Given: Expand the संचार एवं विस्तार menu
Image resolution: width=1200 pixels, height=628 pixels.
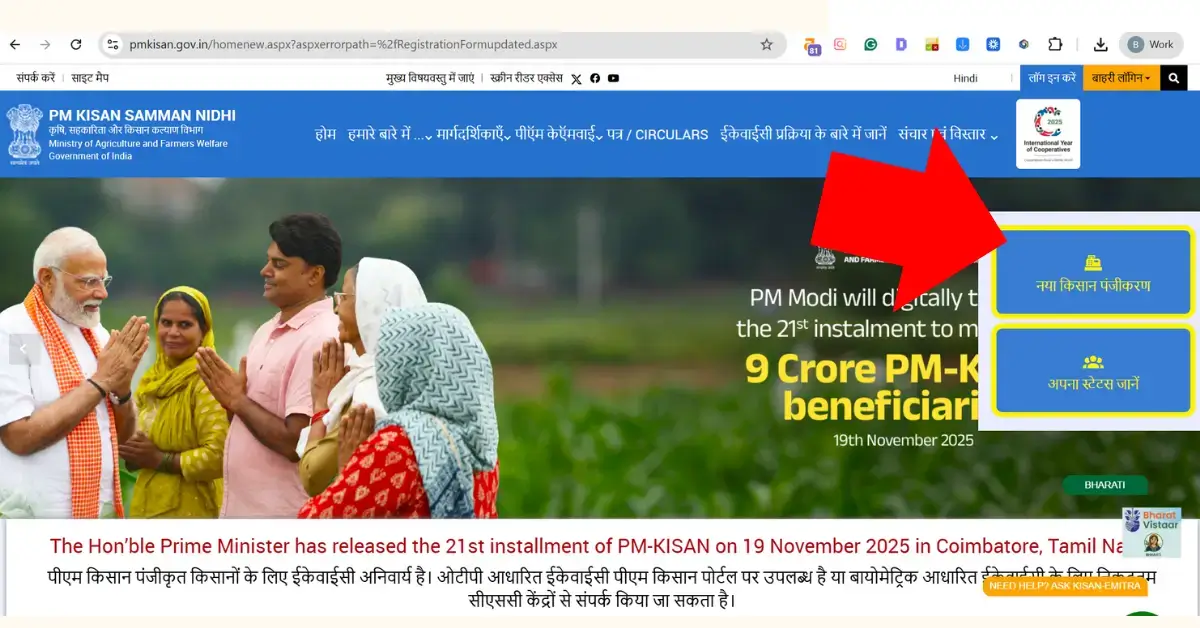Looking at the screenshot, I should point(948,134).
